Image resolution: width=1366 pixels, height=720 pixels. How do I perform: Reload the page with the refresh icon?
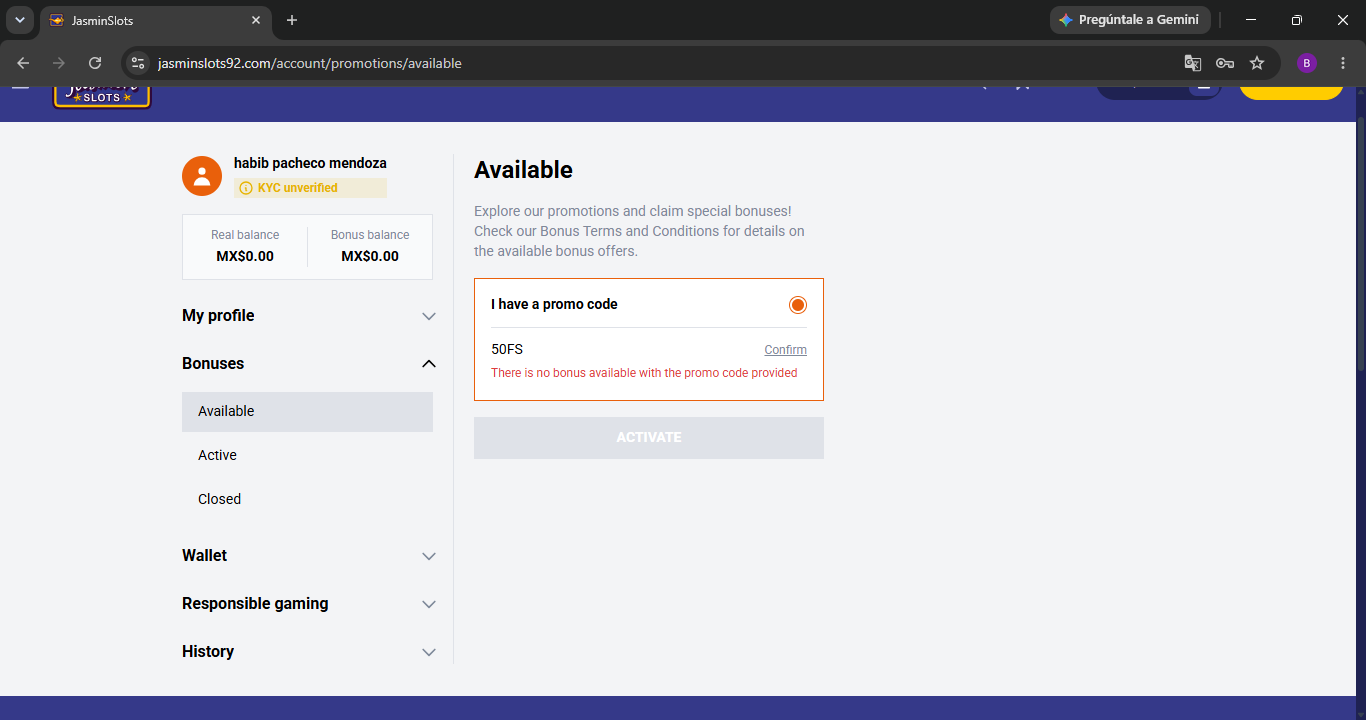(x=95, y=63)
